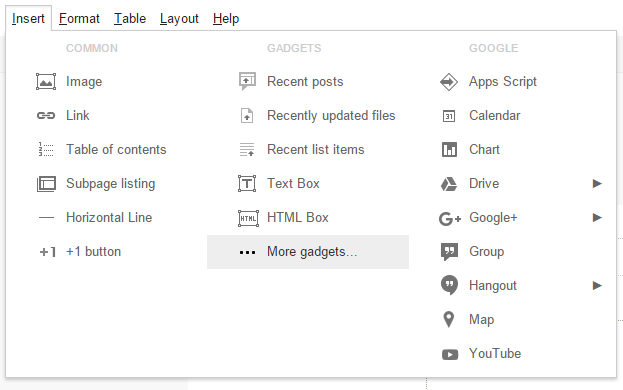Select the Recent posts label
The height and width of the screenshot is (390, 623).
point(305,82)
